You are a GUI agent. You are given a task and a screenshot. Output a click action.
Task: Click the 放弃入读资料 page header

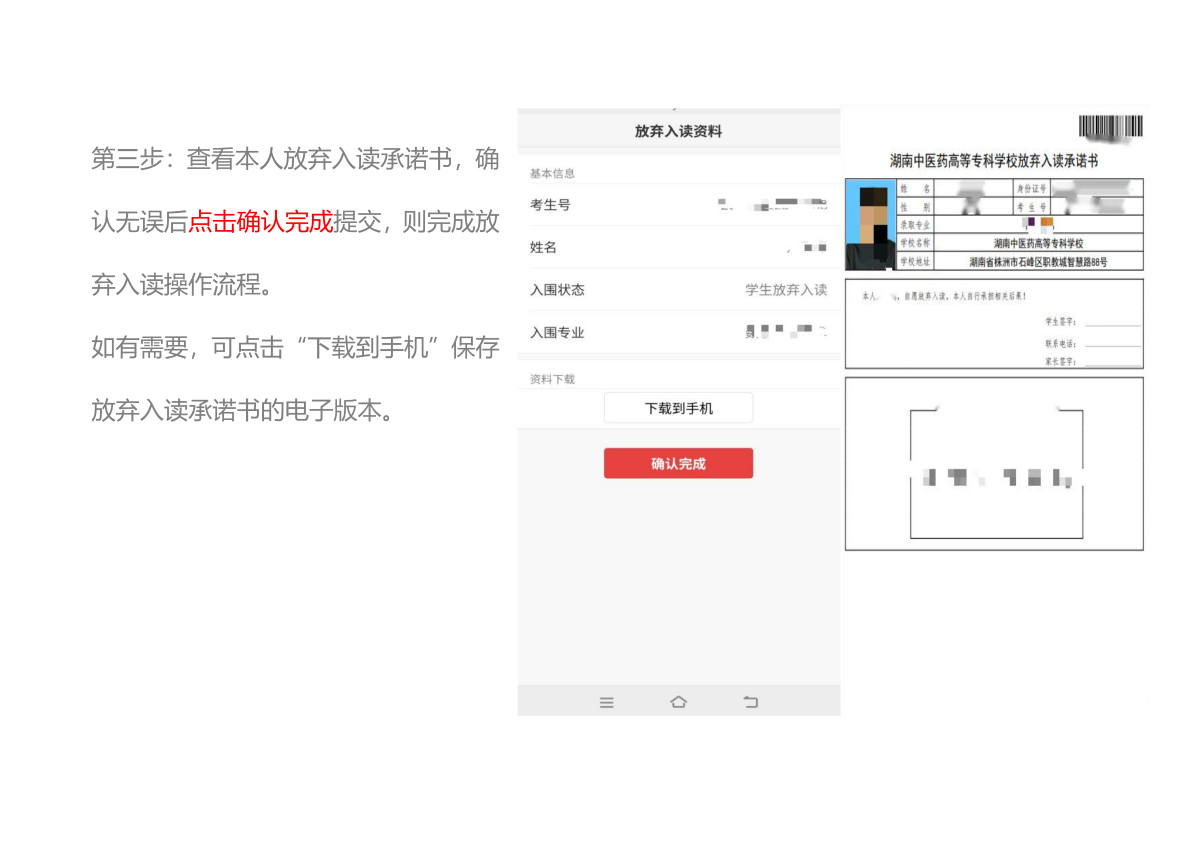point(678,131)
